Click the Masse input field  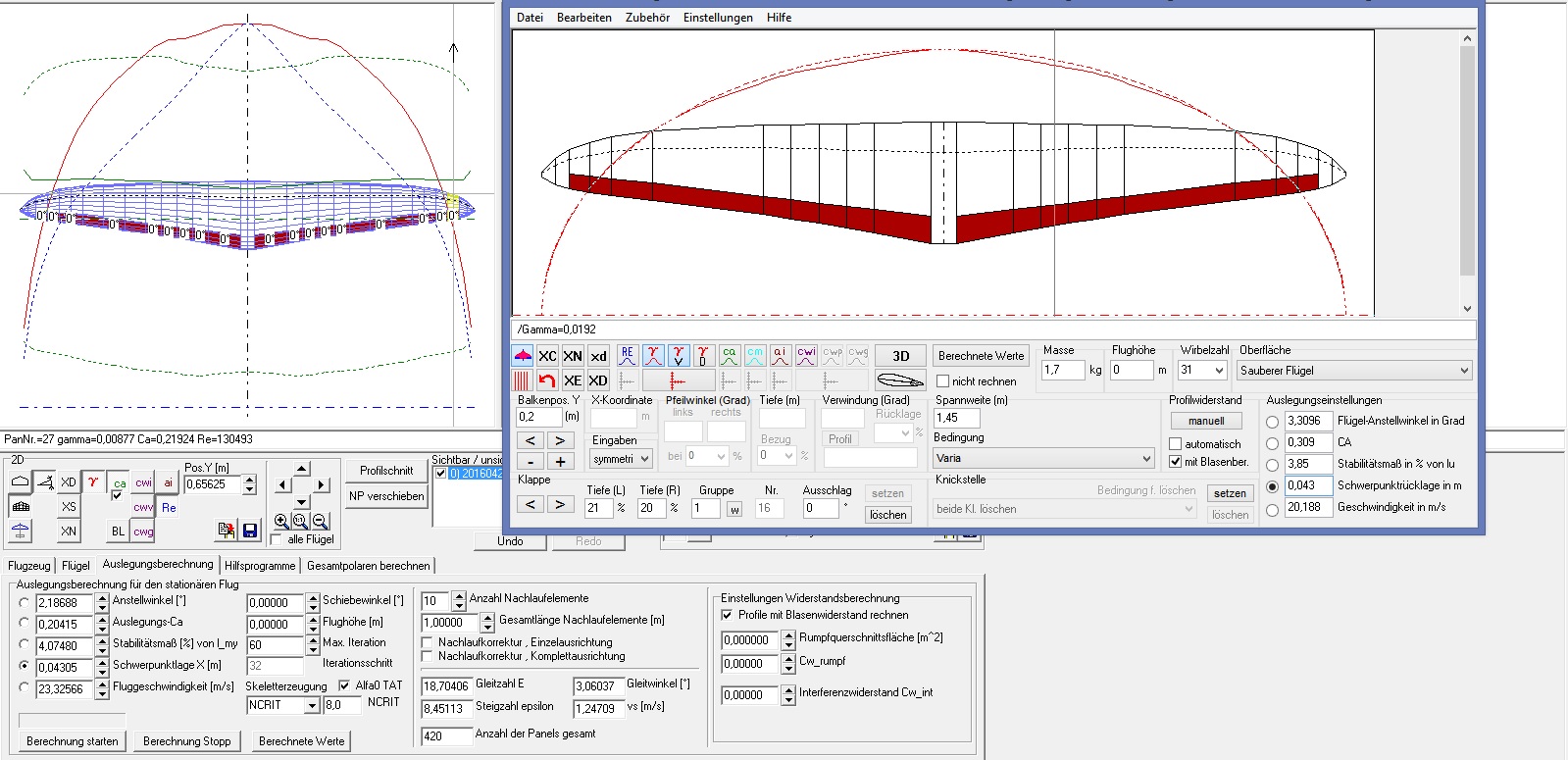[1063, 370]
